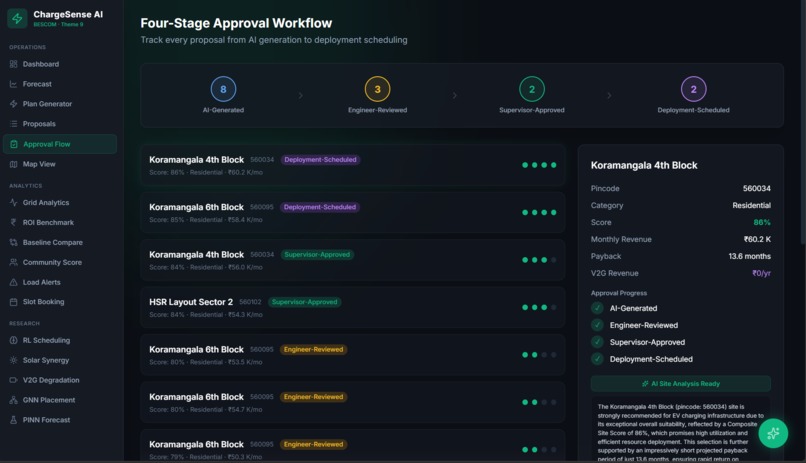
Task: Open the HSR Layout Sector 2 proposal
Action: (x=353, y=307)
